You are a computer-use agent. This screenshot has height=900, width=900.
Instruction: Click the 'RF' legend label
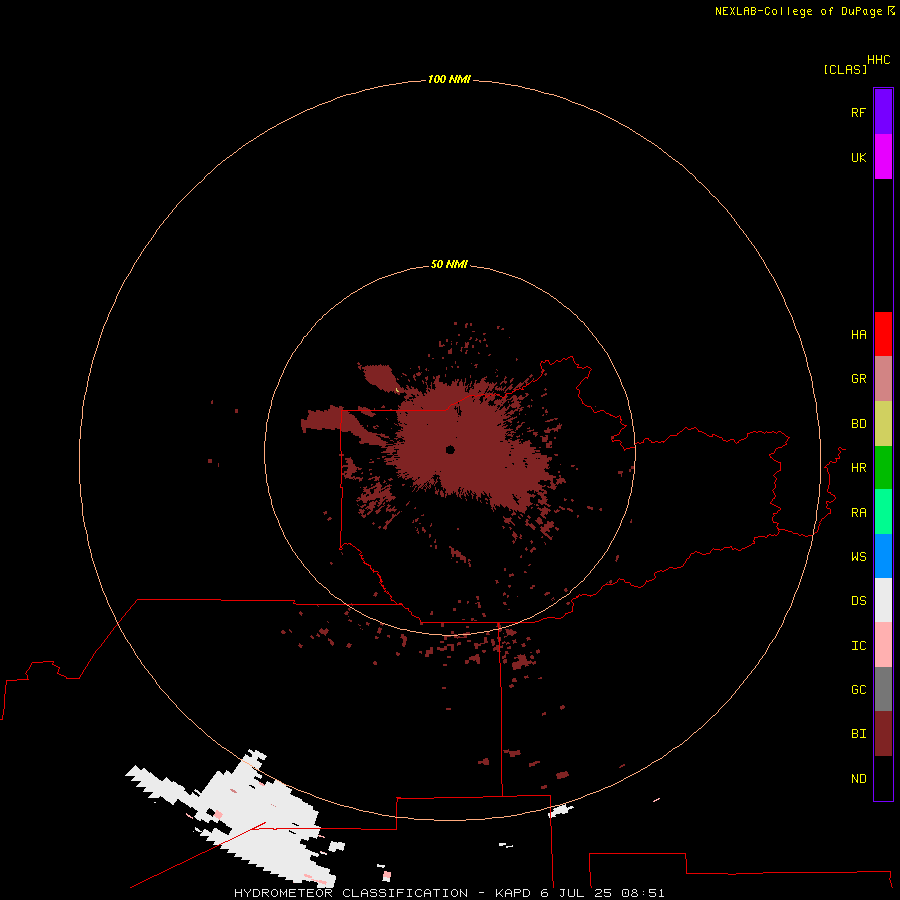pos(858,112)
